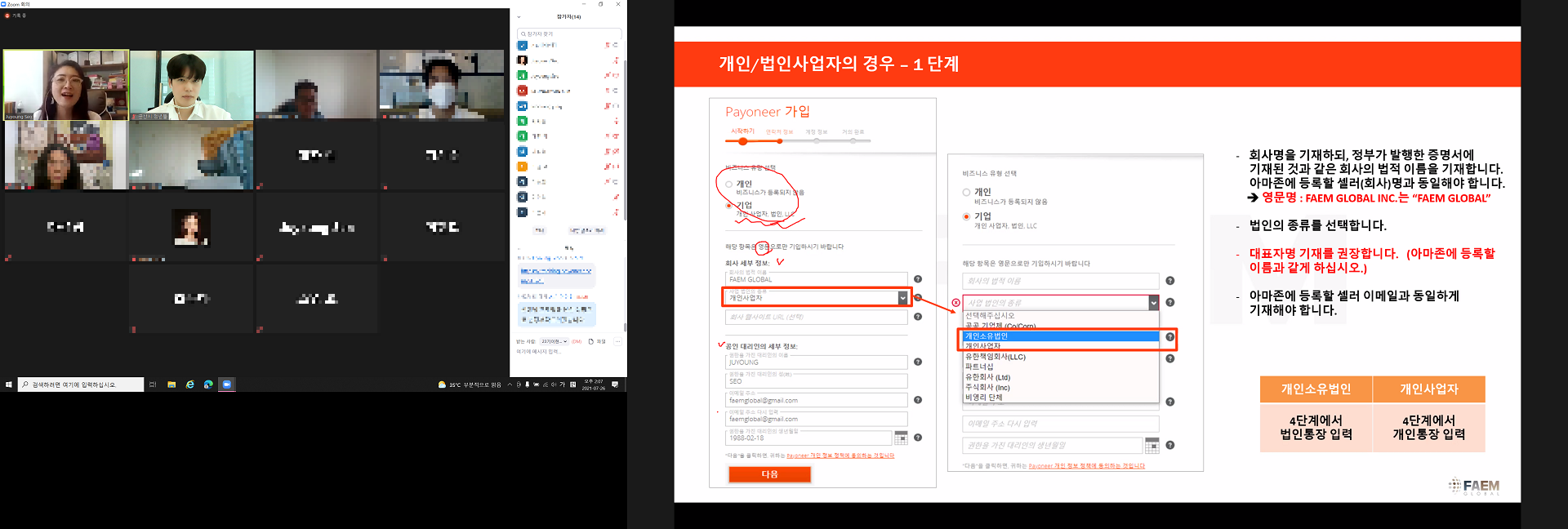Open the weather widget showing 35°C
This screenshot has width=1568, height=529.
[x=470, y=385]
